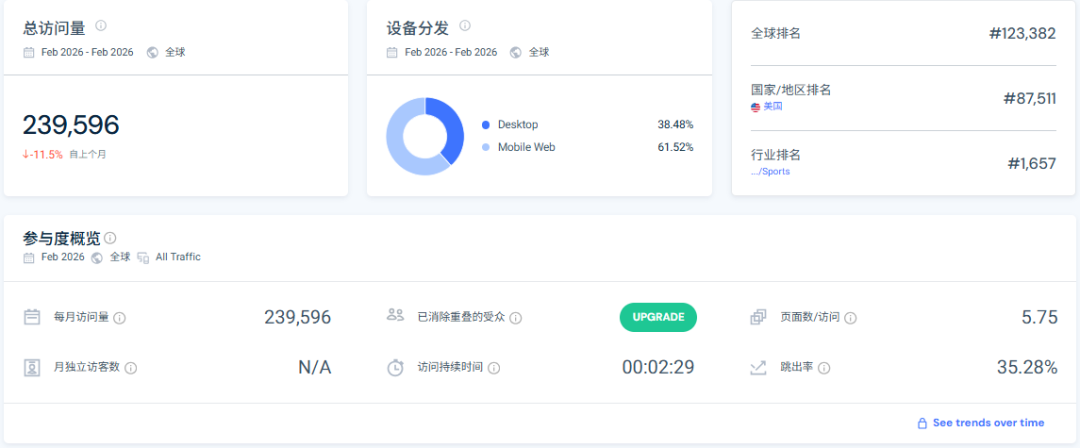Viewport: 1080px width, 448px height.
Task: Click global rank value #123,382
Action: pos(1022,34)
